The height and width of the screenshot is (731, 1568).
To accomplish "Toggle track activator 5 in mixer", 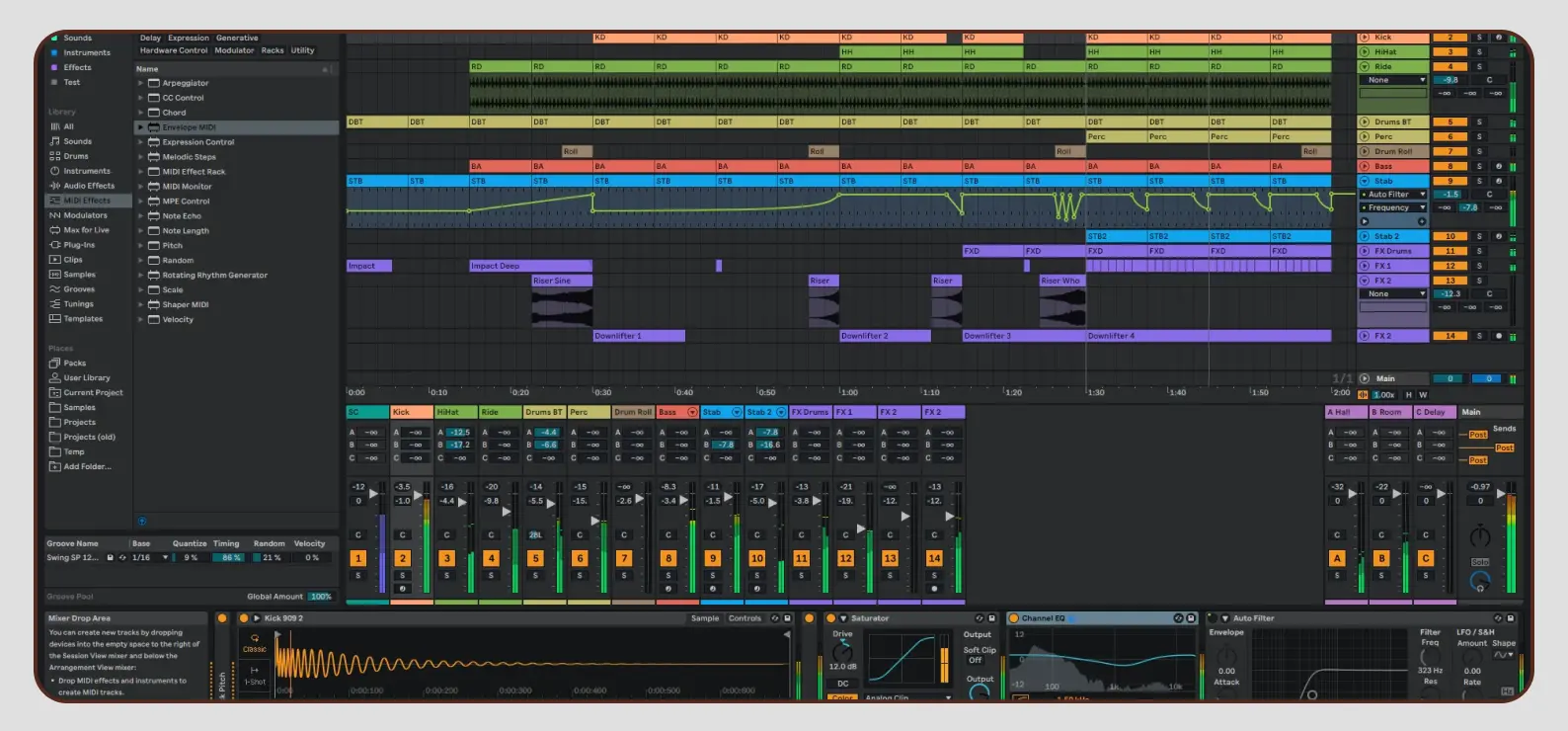I will pos(535,558).
